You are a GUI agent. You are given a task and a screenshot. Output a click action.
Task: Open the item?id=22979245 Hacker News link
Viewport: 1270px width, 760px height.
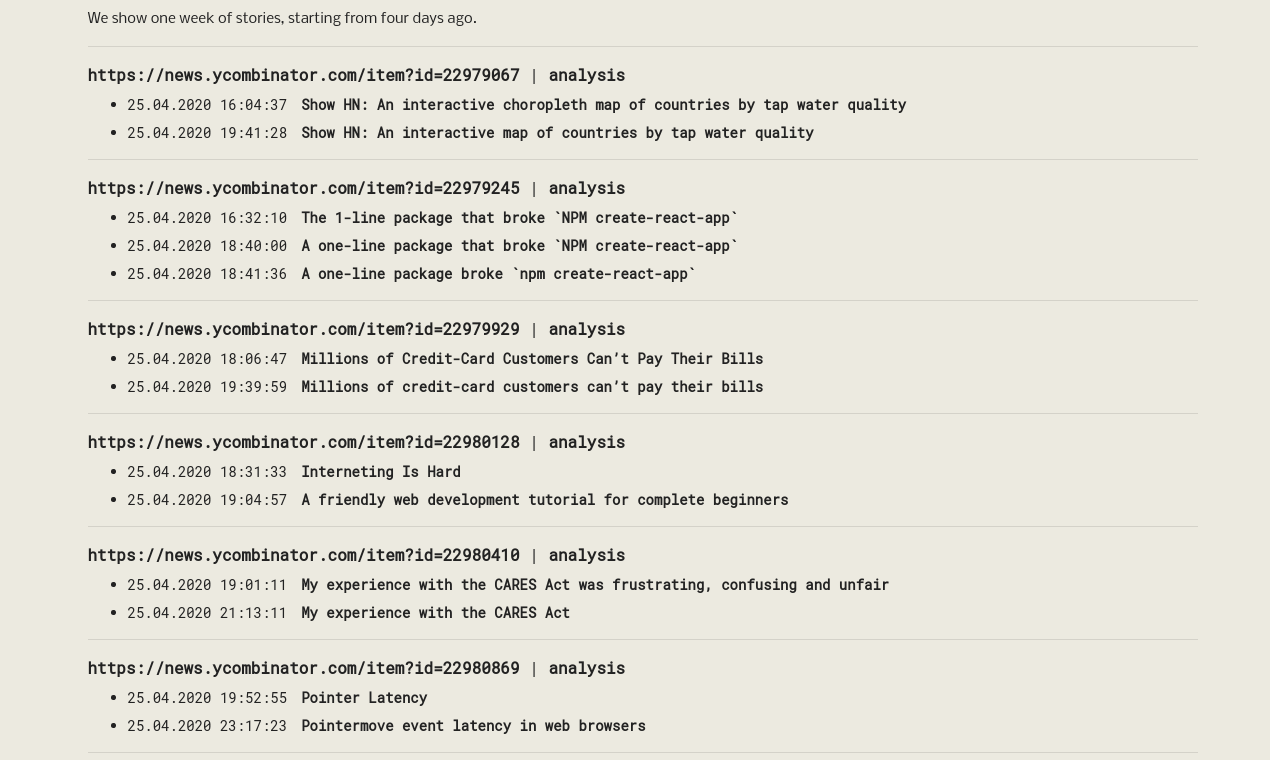(x=303, y=188)
